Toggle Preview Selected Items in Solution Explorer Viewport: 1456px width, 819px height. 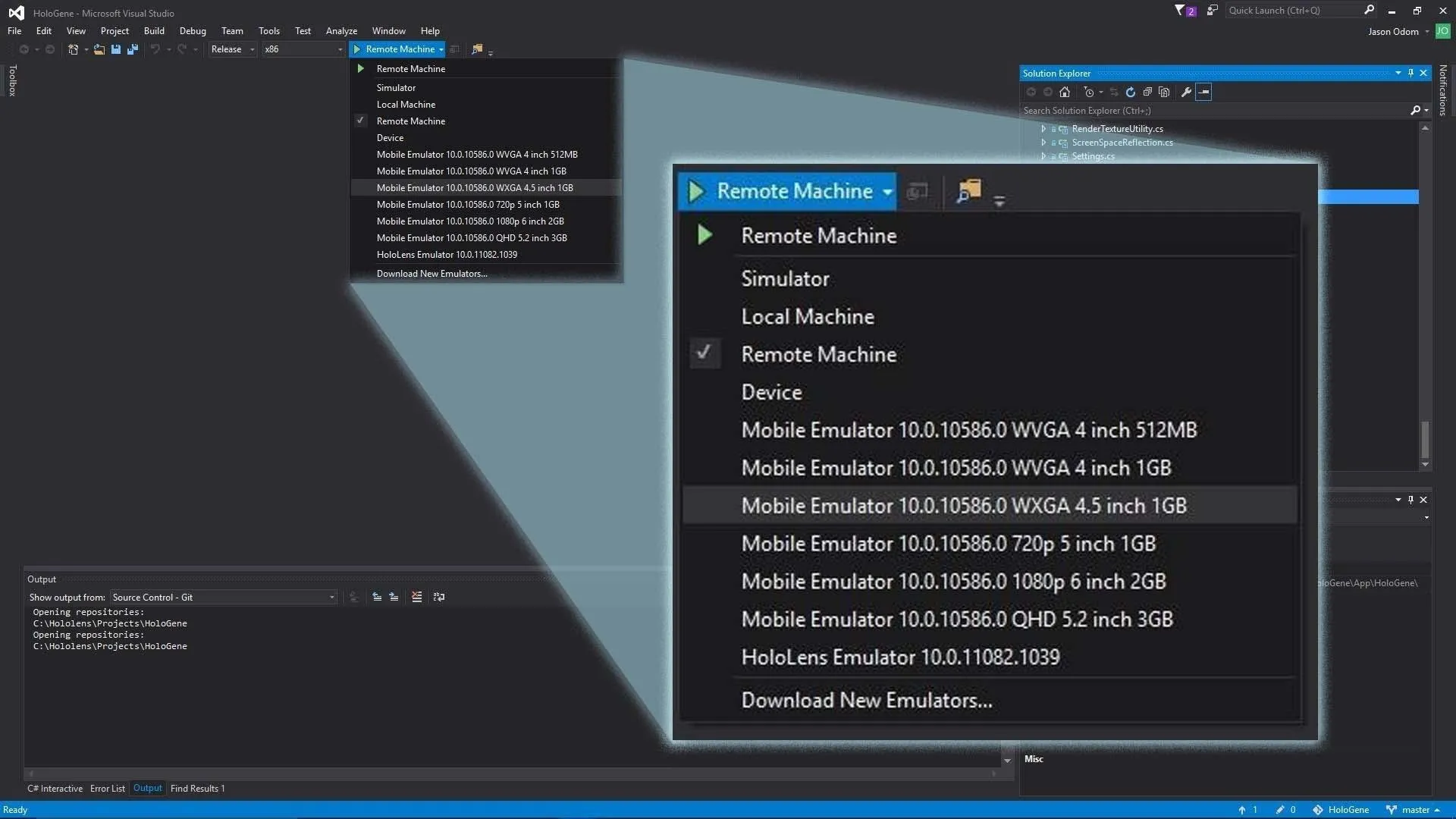click(1203, 92)
